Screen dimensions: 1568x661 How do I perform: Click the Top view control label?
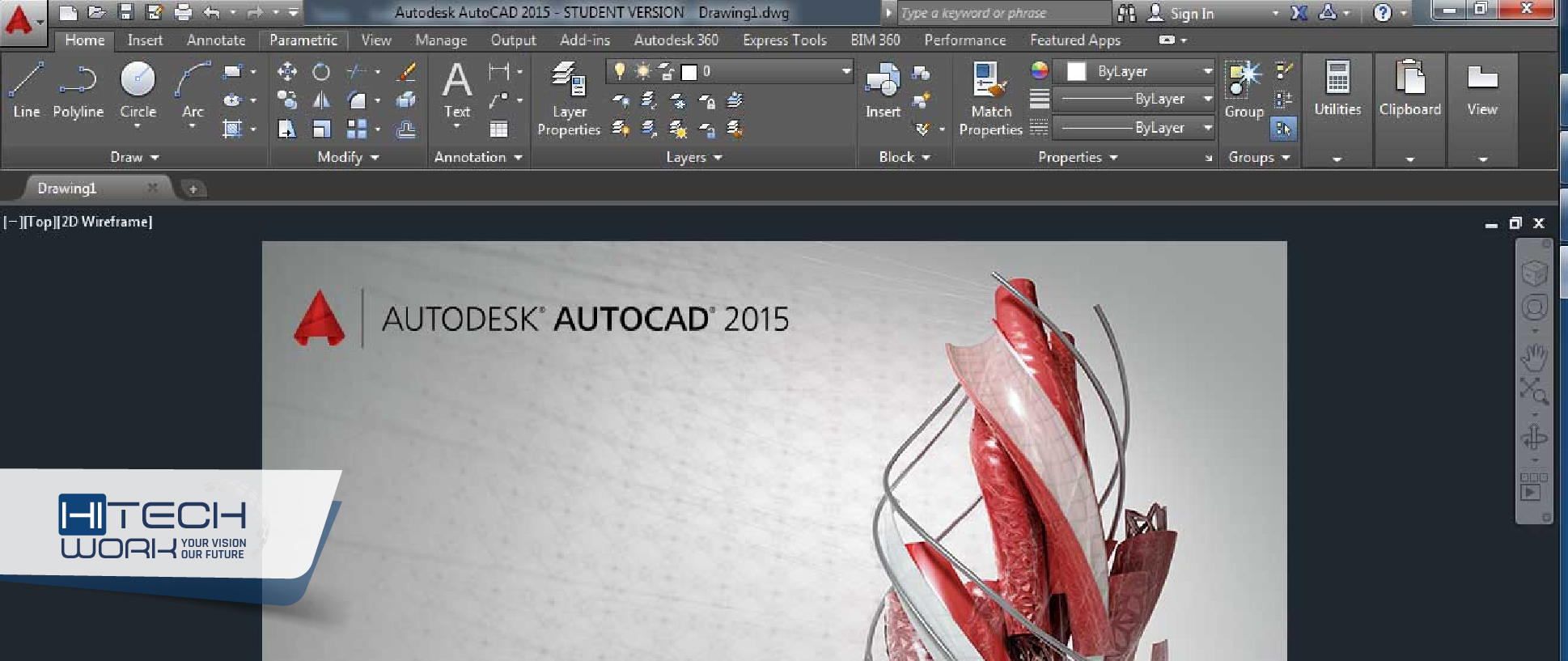(40, 222)
